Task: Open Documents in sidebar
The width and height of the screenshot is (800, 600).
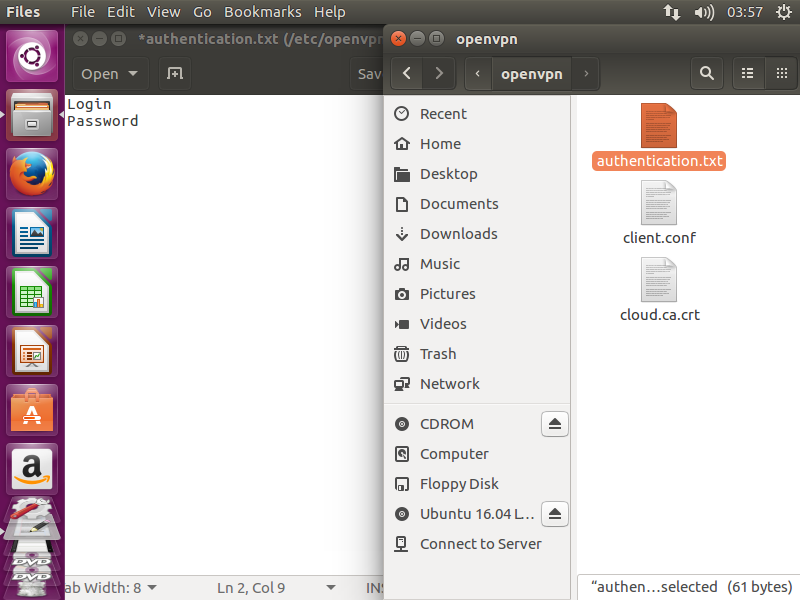Action: click(x=477, y=204)
